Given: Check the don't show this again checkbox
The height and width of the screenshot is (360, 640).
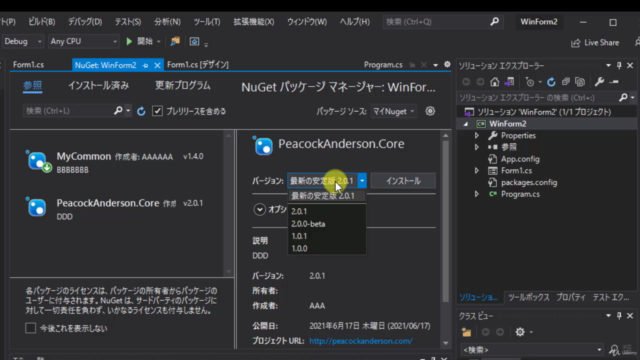Looking at the screenshot, I should click(x=30, y=328).
